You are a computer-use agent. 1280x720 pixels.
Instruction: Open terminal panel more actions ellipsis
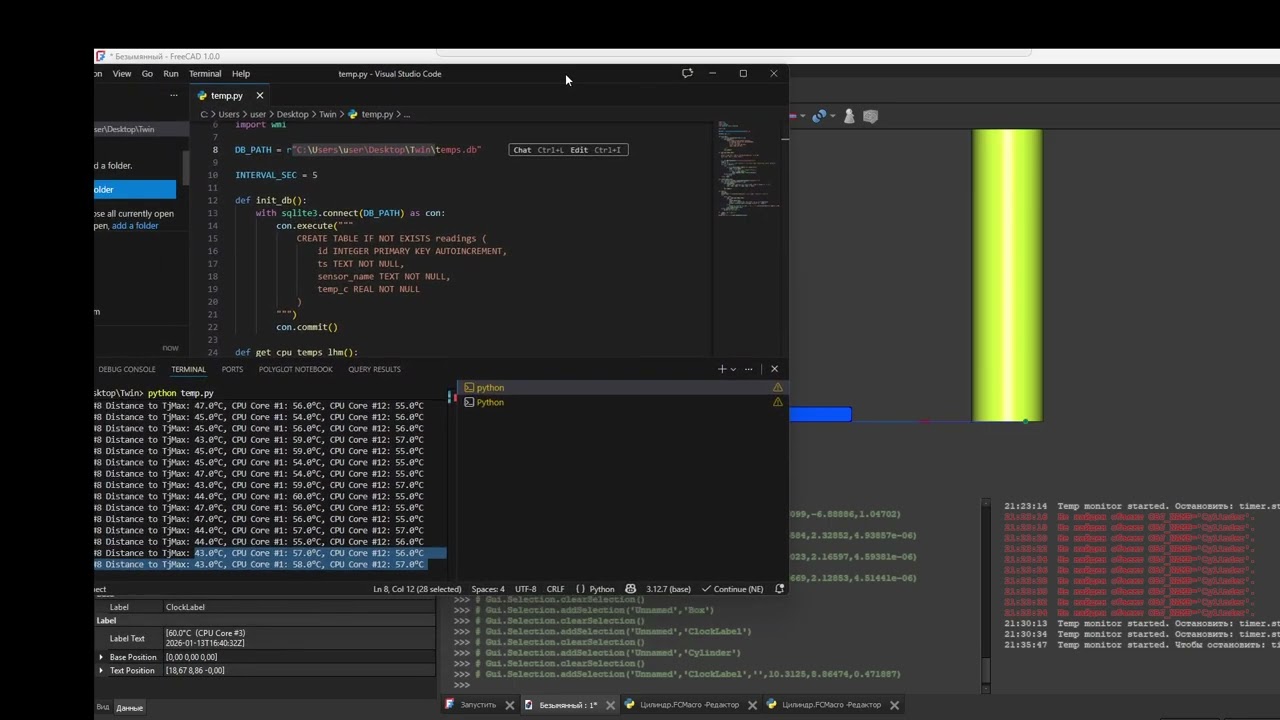pyautogui.click(x=749, y=369)
